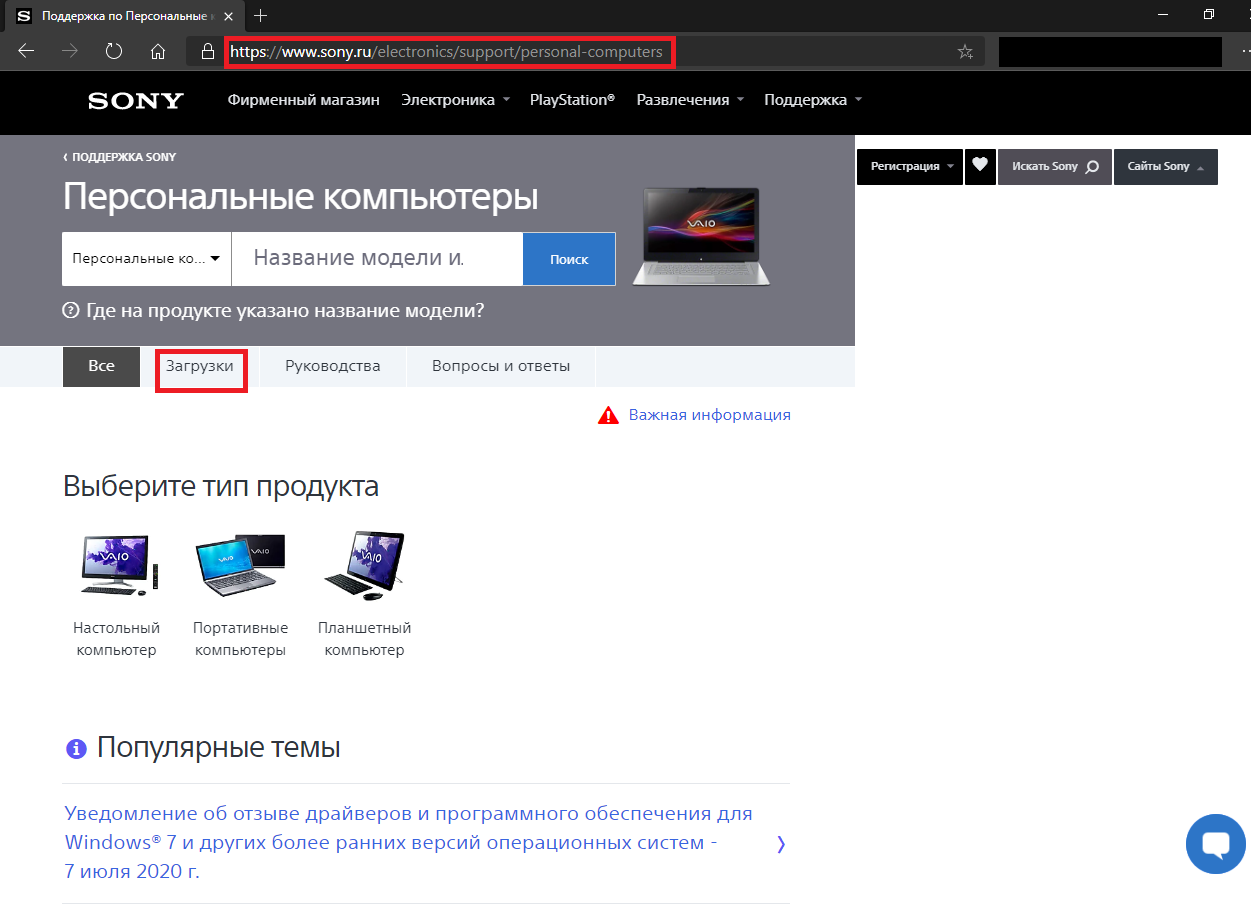Click the model name search field
Image resolution: width=1251 pixels, height=917 pixels.
(377, 259)
